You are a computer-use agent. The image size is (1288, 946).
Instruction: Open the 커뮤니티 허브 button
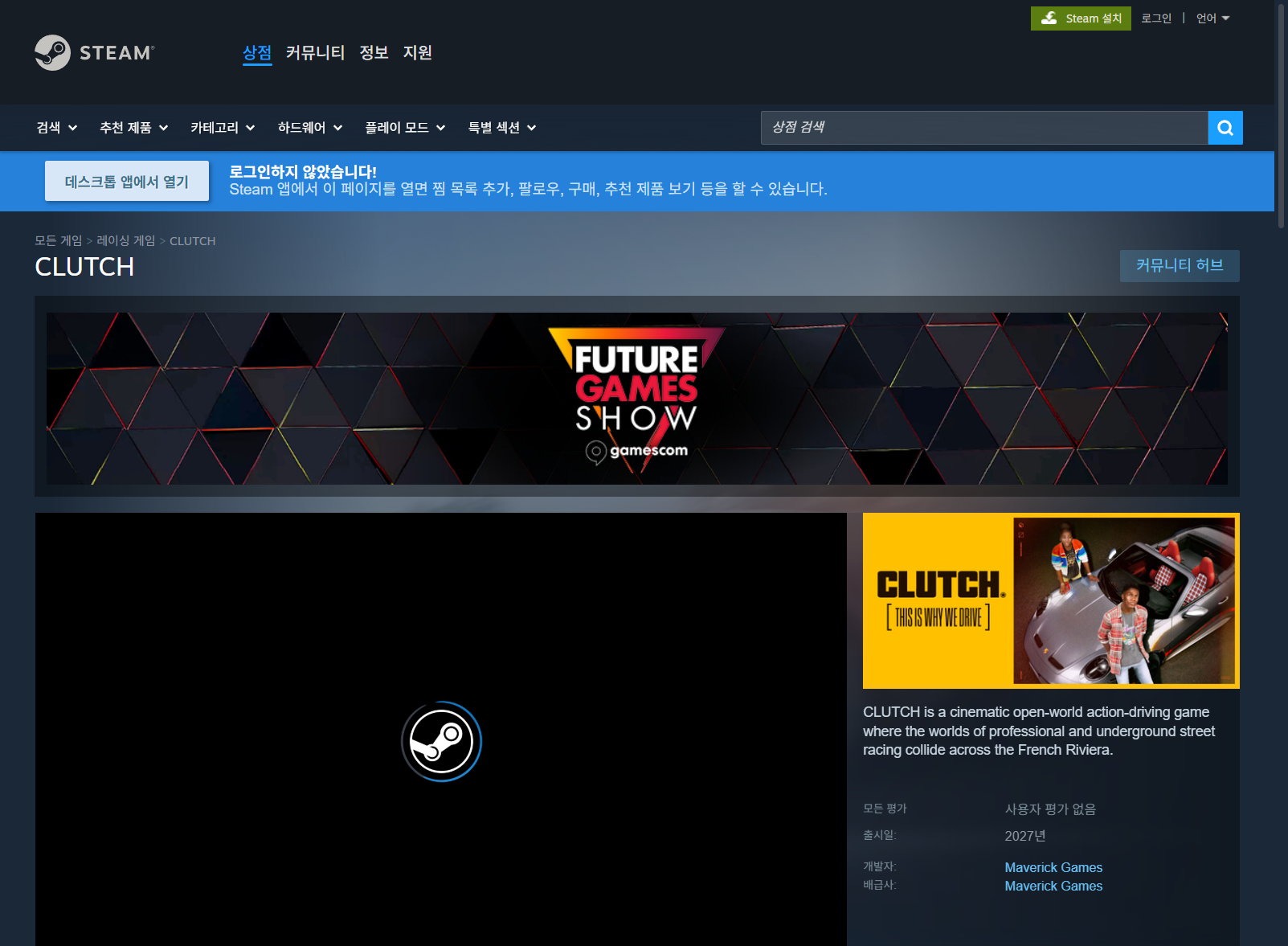[x=1180, y=266]
